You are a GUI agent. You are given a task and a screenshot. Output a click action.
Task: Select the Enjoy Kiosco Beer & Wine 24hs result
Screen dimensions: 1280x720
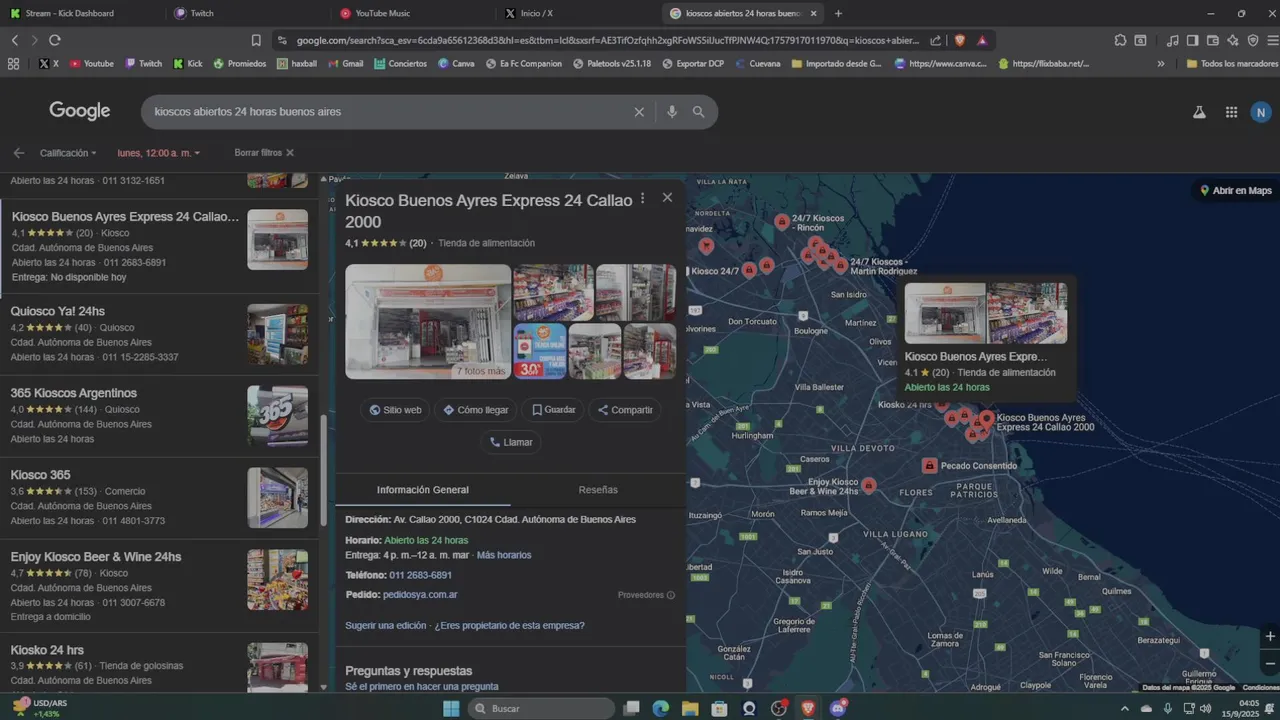click(159, 587)
